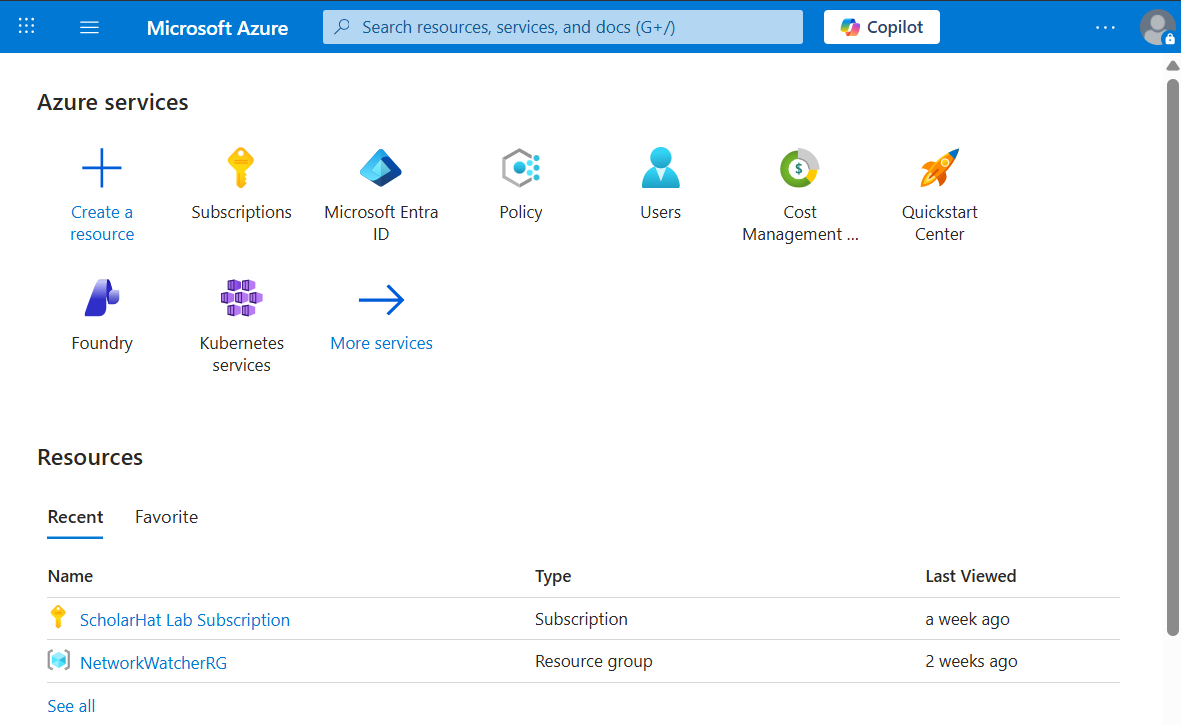Open the user account avatar menu
Screen dimensions: 1181x725
point(1157,27)
